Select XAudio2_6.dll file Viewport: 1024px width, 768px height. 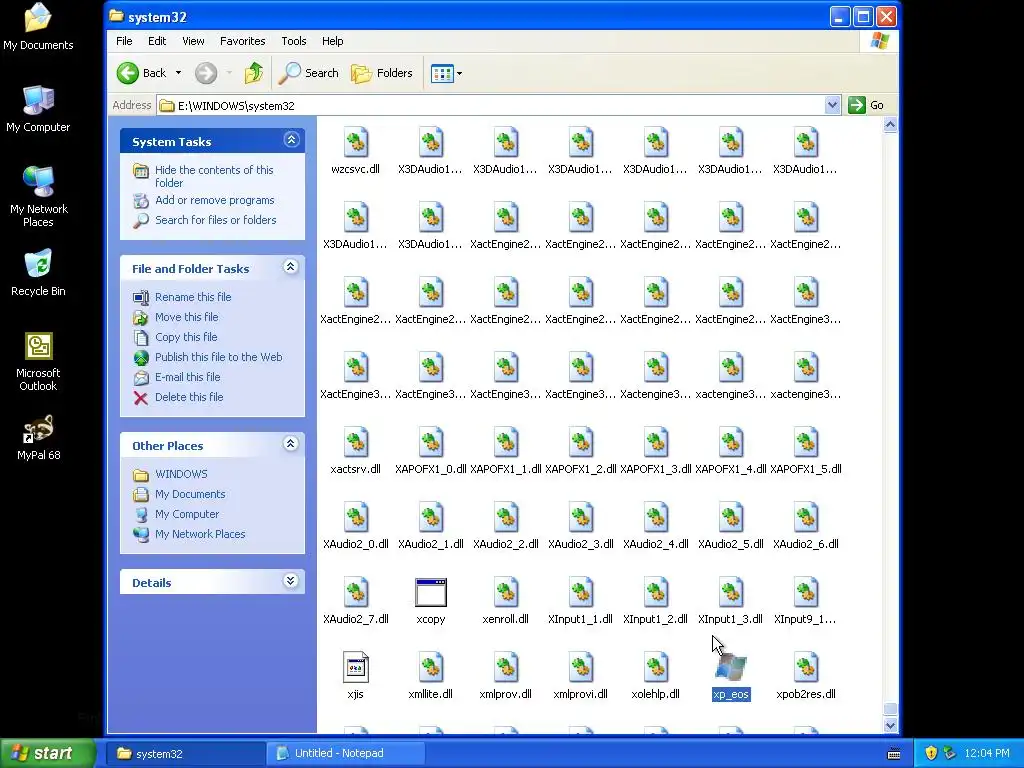(x=806, y=517)
